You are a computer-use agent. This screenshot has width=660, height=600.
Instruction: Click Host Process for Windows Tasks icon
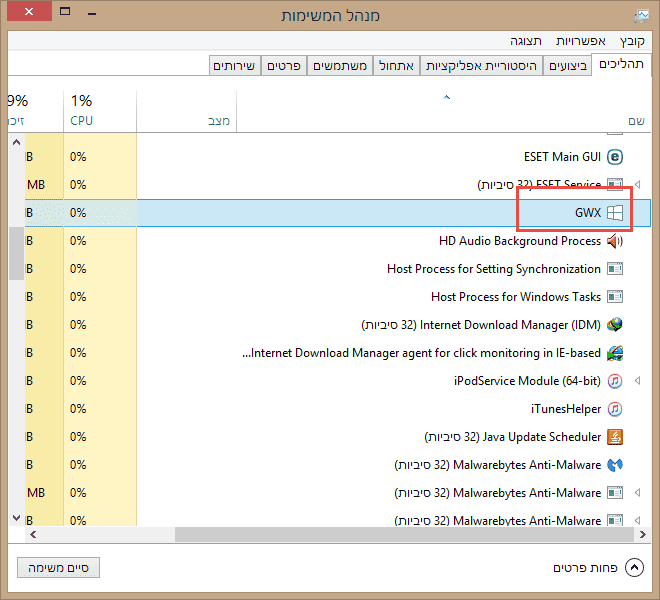615,297
